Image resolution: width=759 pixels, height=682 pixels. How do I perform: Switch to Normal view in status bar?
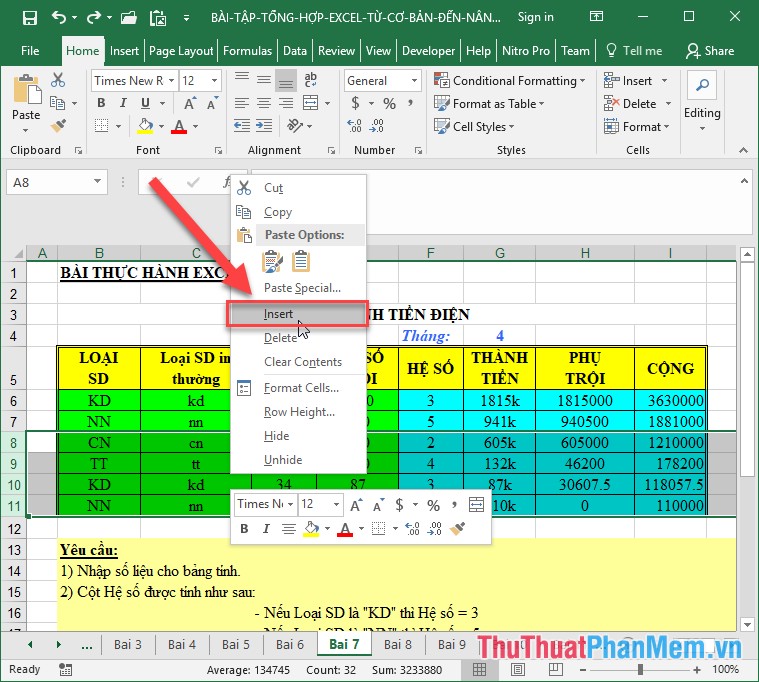pos(479,669)
